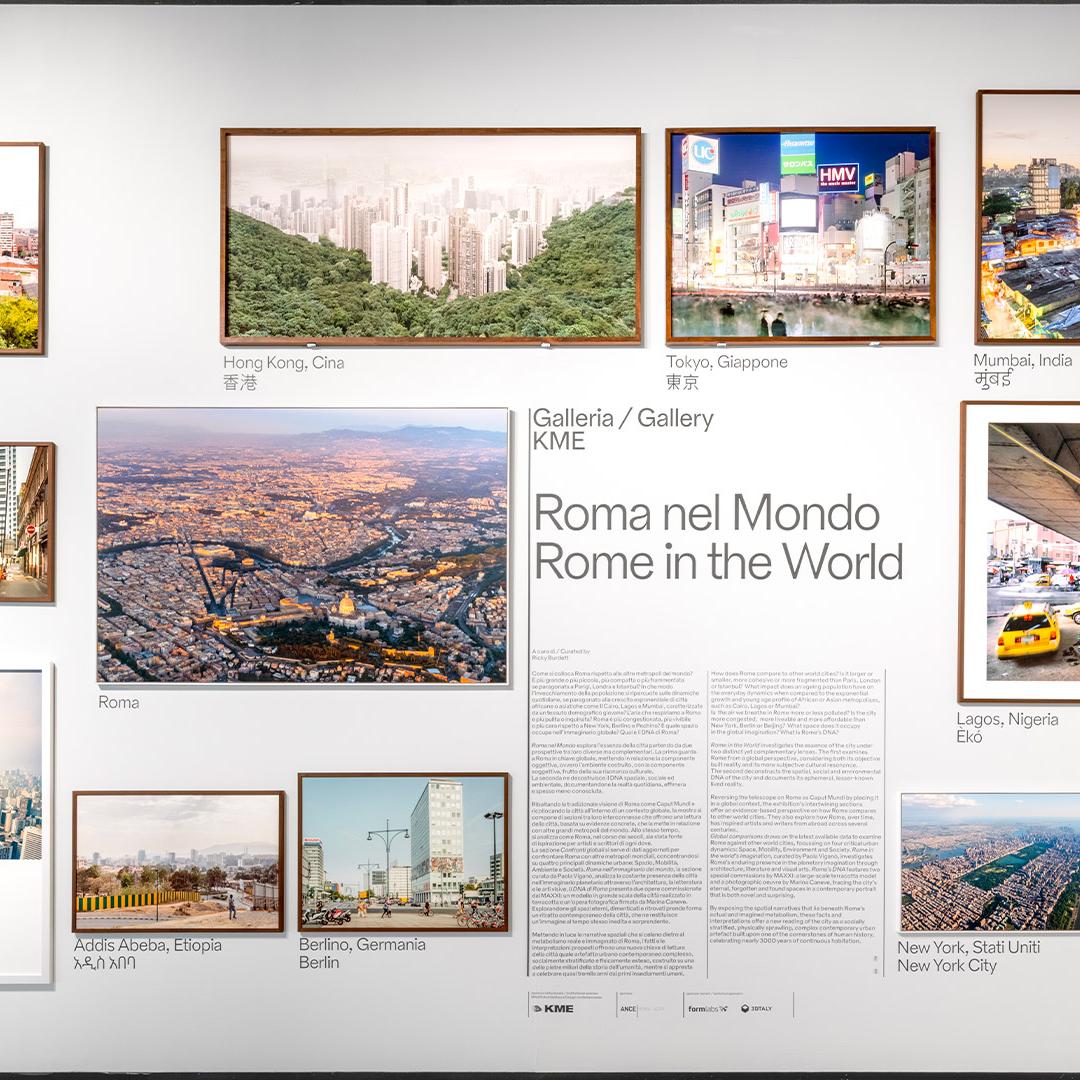Click the 'Roma' caption under aerial photo
The image size is (1080, 1080).
tap(118, 703)
